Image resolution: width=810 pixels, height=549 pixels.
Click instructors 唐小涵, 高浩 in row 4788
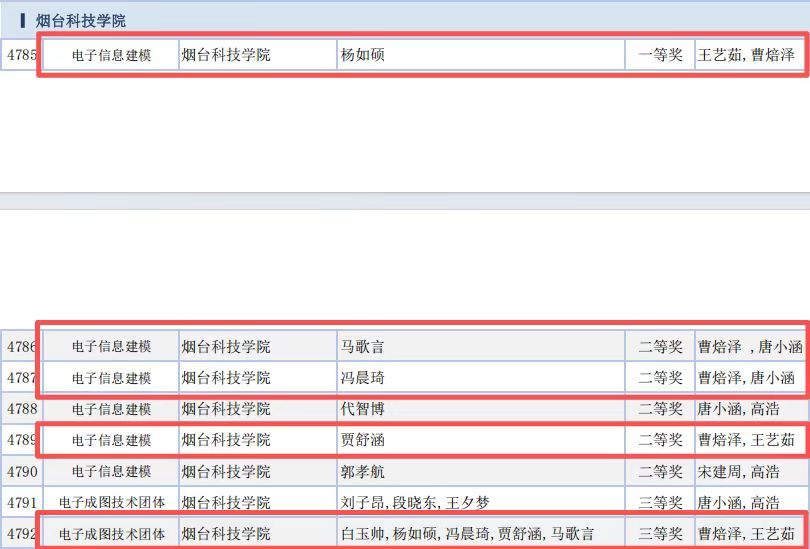[738, 409]
